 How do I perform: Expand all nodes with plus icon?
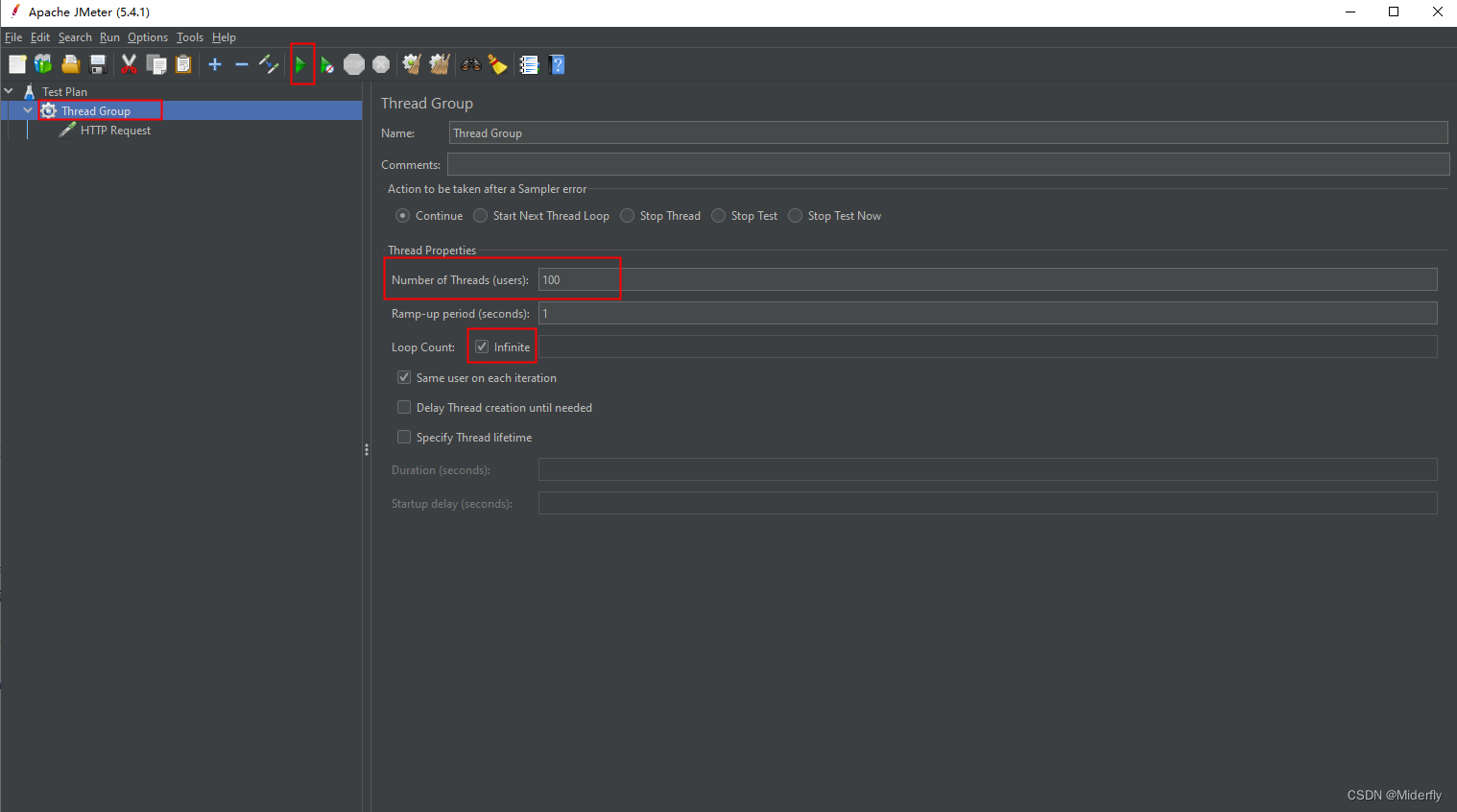coord(215,64)
